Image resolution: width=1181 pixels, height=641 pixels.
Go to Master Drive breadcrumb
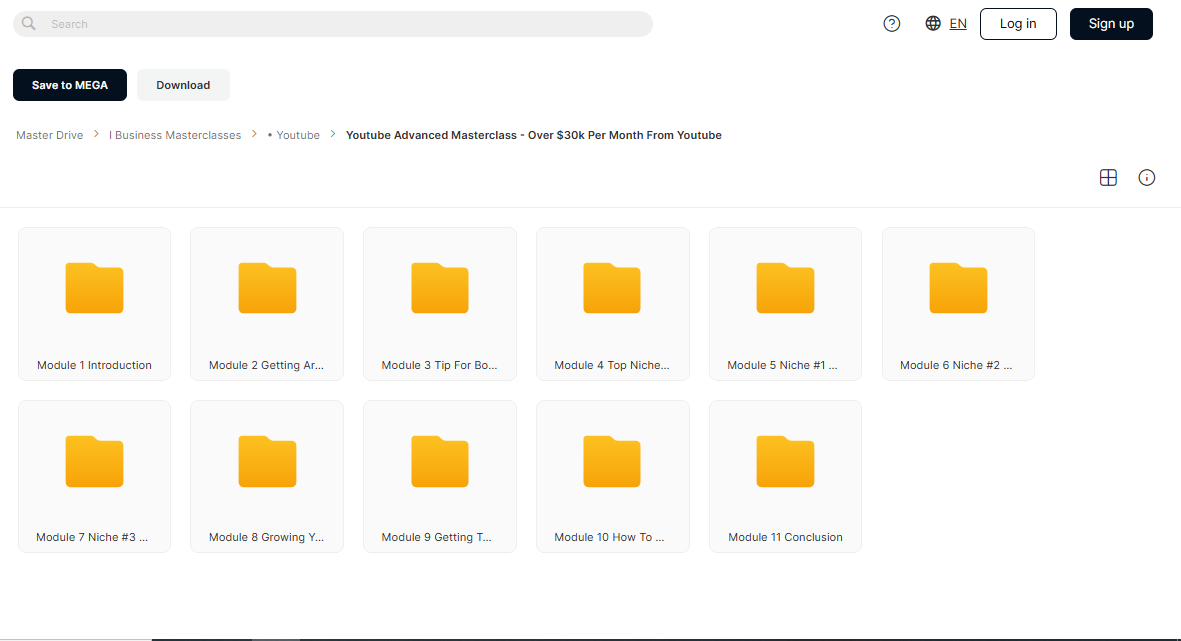click(50, 136)
